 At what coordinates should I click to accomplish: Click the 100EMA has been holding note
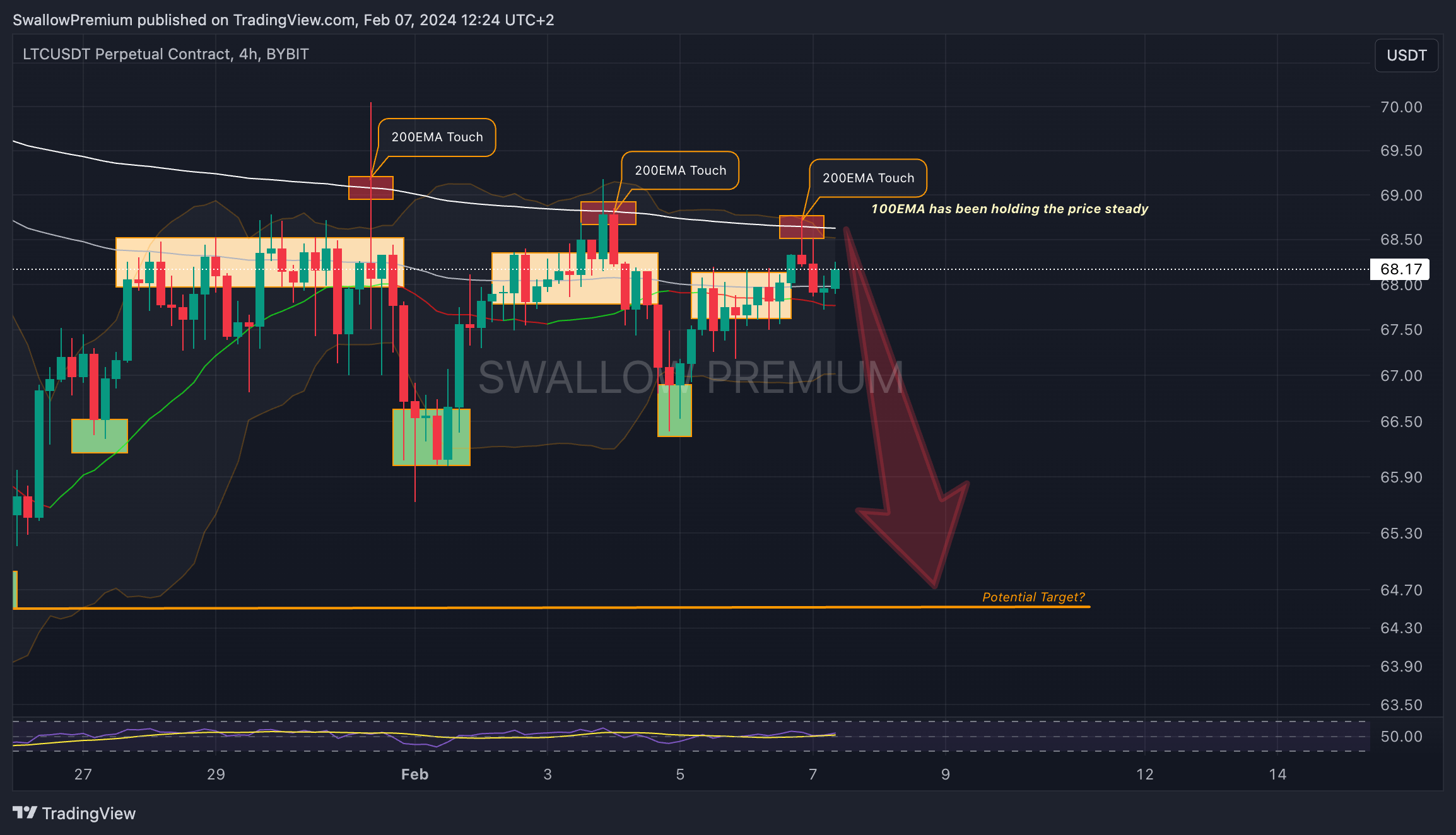(x=1009, y=209)
